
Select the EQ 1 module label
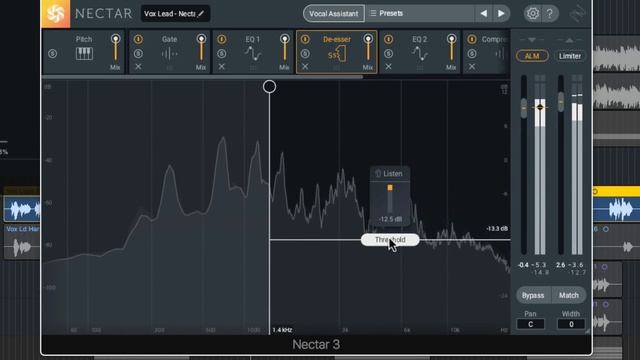(x=253, y=39)
